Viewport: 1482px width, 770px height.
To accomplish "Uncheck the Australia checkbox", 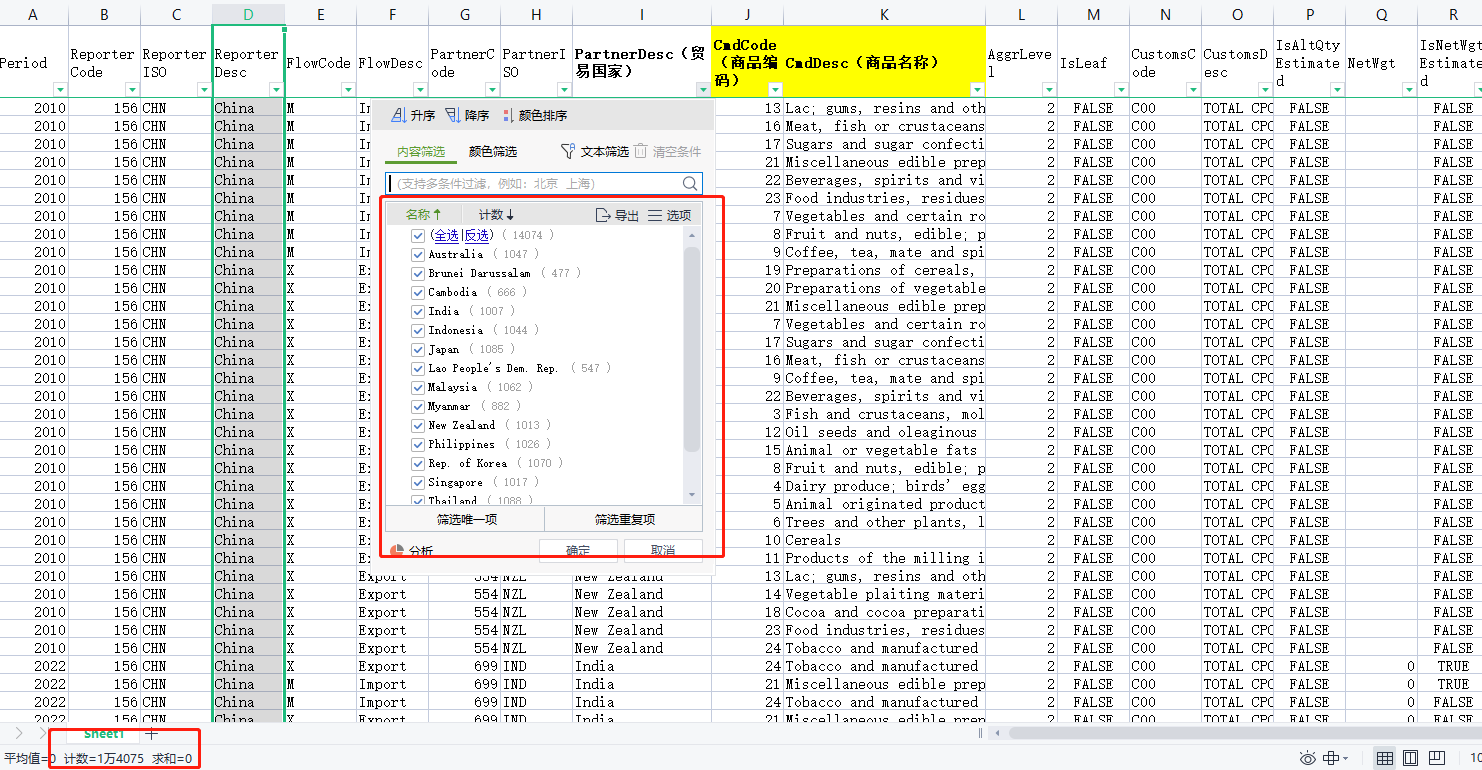I will click(419, 254).
